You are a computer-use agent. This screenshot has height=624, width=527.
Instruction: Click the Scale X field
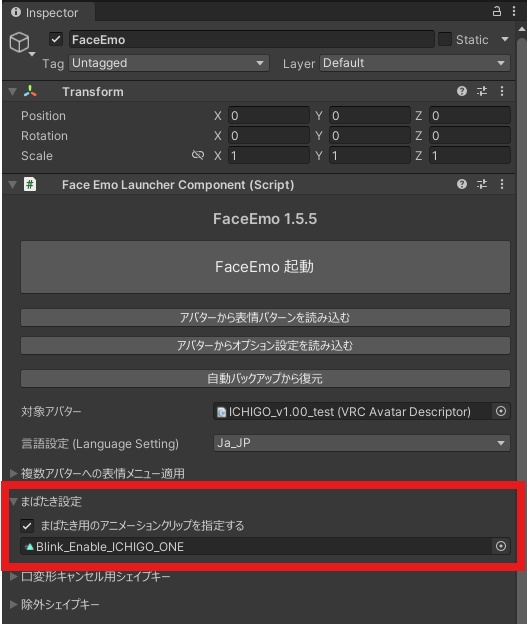269,155
